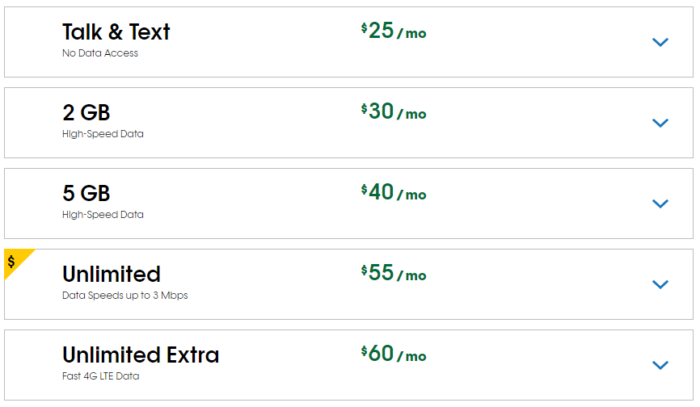Click Data Speeds up to 3 Mbps text
This screenshot has height=407, width=700.
pyautogui.click(x=125, y=295)
